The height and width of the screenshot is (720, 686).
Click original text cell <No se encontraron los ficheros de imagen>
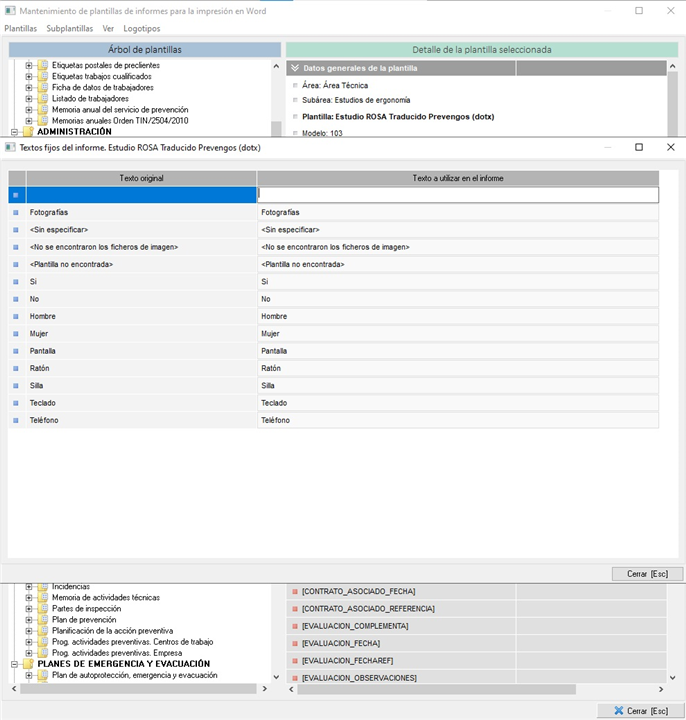tap(141, 247)
